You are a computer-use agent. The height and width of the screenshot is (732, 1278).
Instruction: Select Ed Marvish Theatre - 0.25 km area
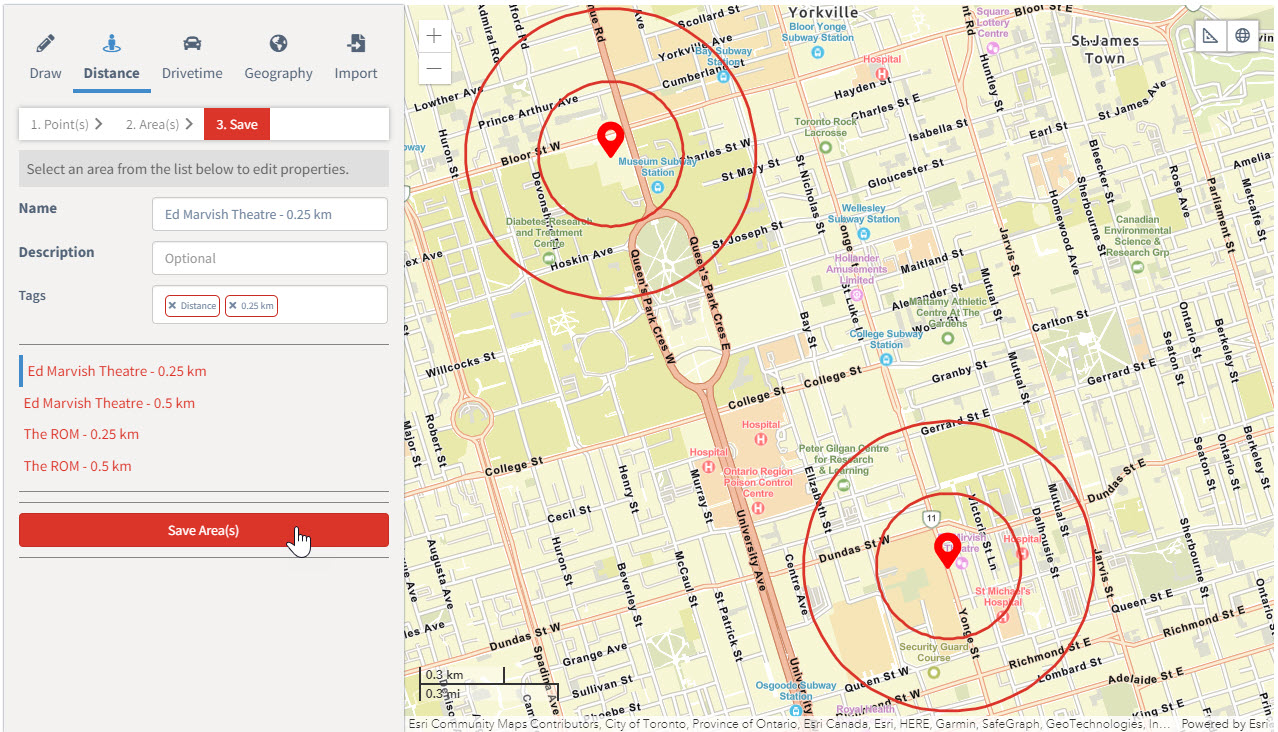coord(117,371)
